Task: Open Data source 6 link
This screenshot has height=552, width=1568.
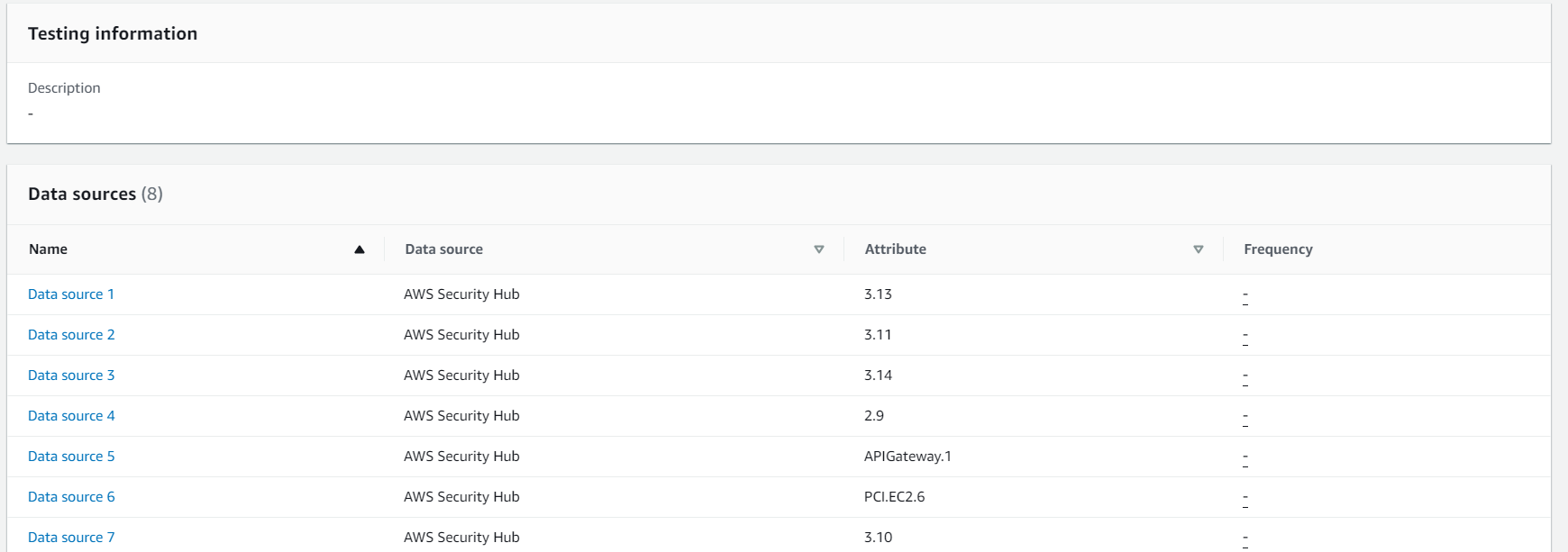Action: (71, 497)
